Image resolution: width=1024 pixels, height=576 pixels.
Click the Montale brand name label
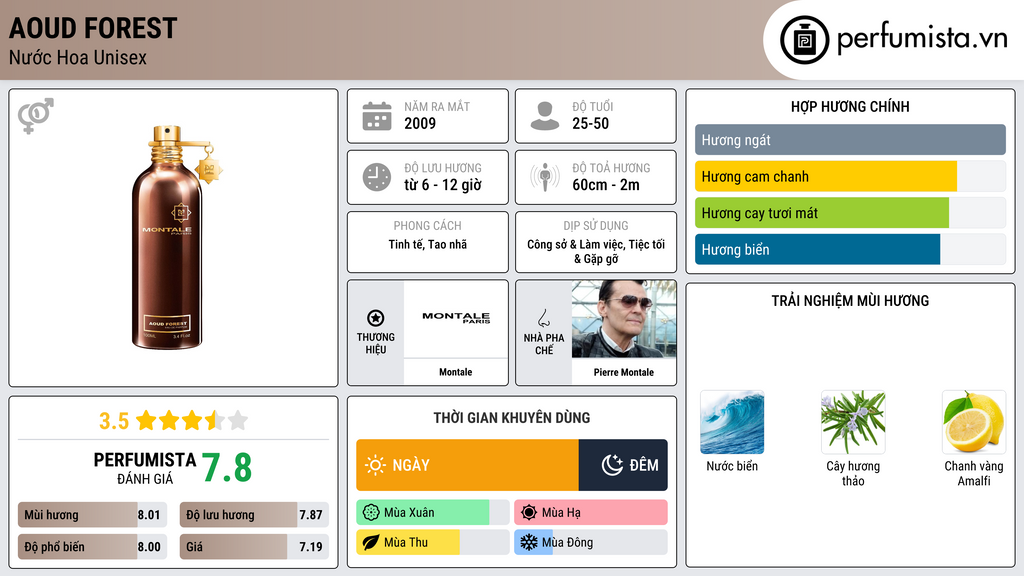(455, 372)
